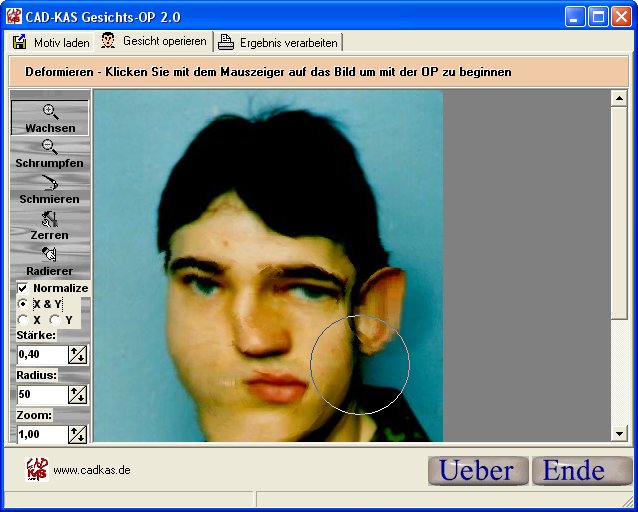Viewport: 638px width, 512px height.
Task: Pick the Radierer eraser tool
Action: (x=50, y=262)
